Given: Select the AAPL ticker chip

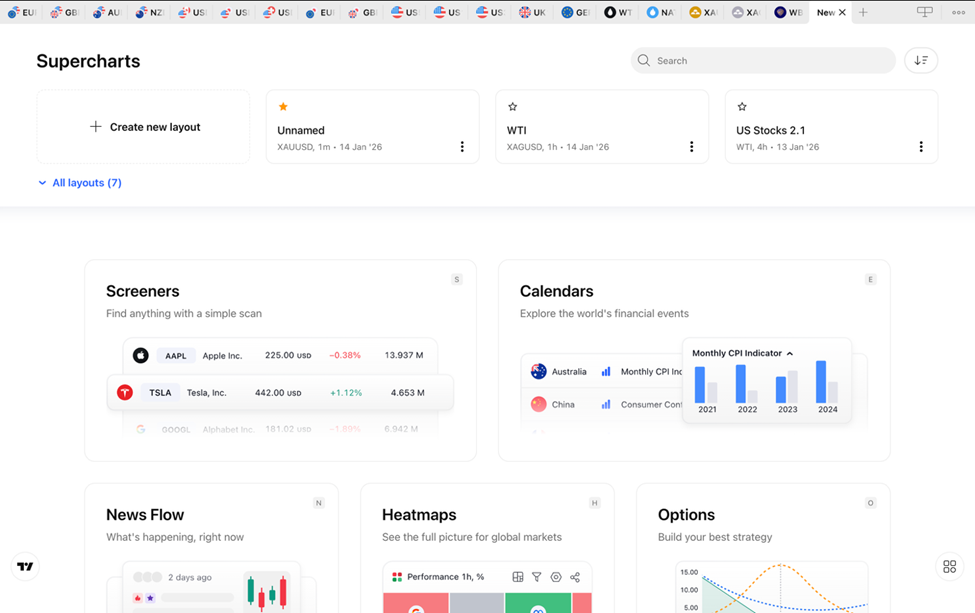Looking at the screenshot, I should click(176, 356).
